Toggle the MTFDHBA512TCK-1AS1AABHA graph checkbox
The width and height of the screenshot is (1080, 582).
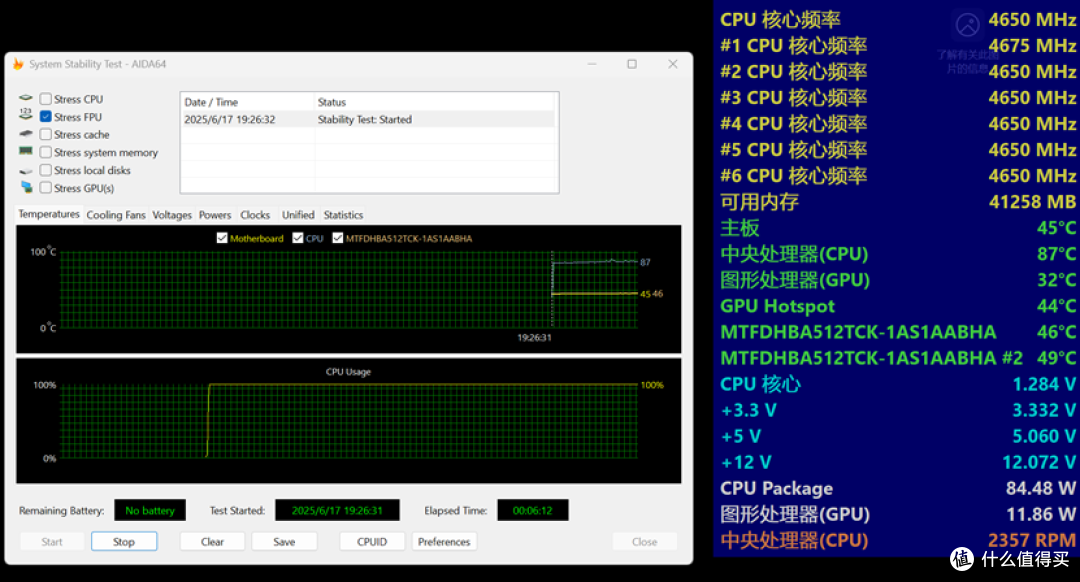tap(338, 238)
